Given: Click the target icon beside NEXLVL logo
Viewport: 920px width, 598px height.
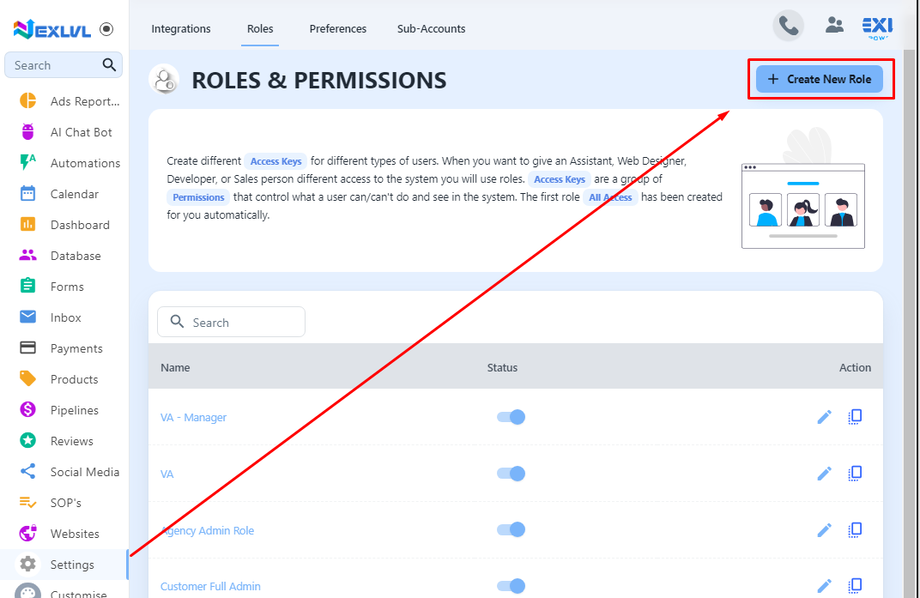Looking at the screenshot, I should (107, 30).
